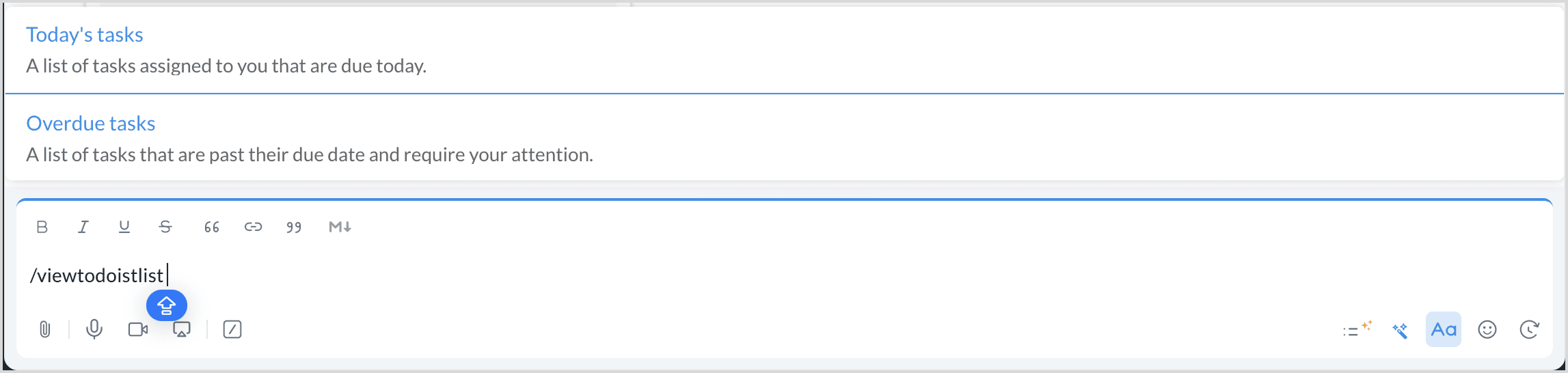Toggle bold formatting

click(42, 227)
